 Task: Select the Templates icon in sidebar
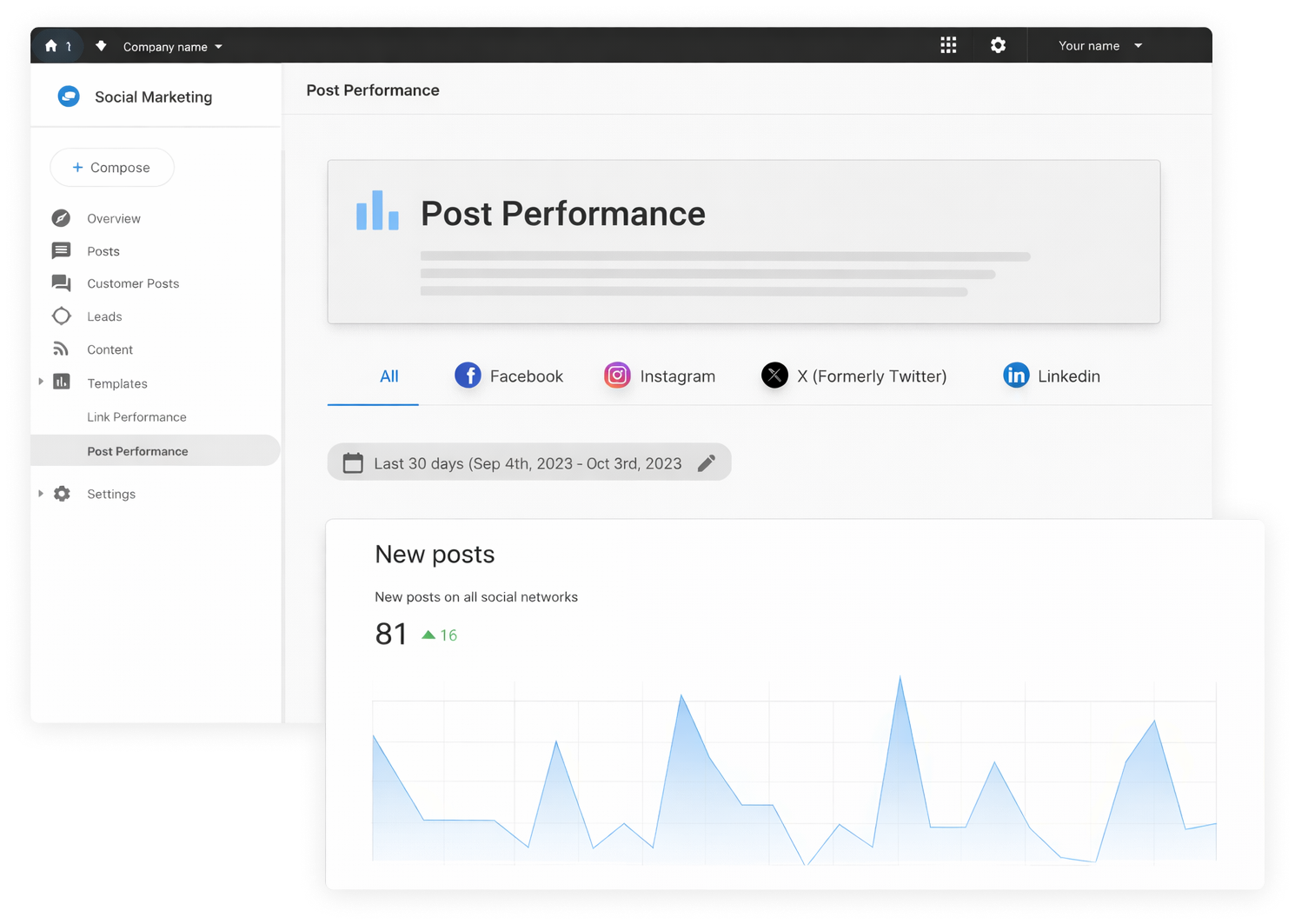[61, 382]
